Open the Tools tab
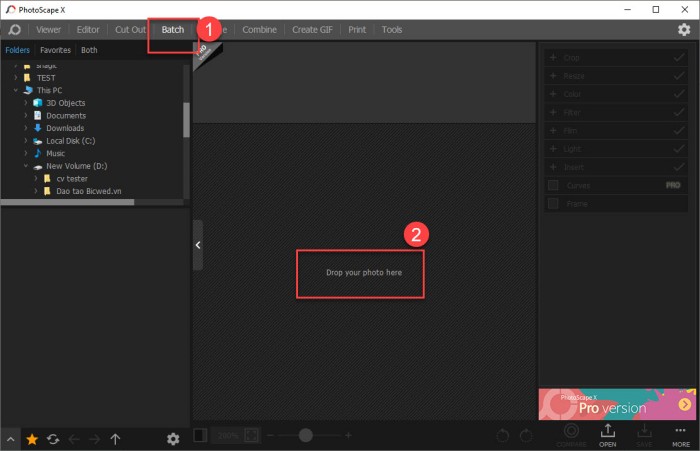This screenshot has height=451, width=700. click(392, 30)
